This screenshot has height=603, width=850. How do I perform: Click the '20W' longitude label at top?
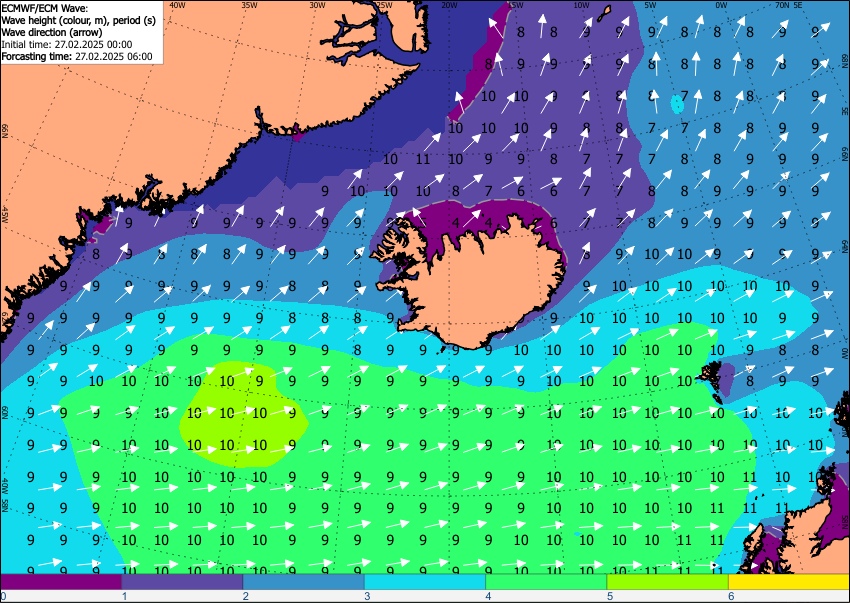(x=449, y=5)
